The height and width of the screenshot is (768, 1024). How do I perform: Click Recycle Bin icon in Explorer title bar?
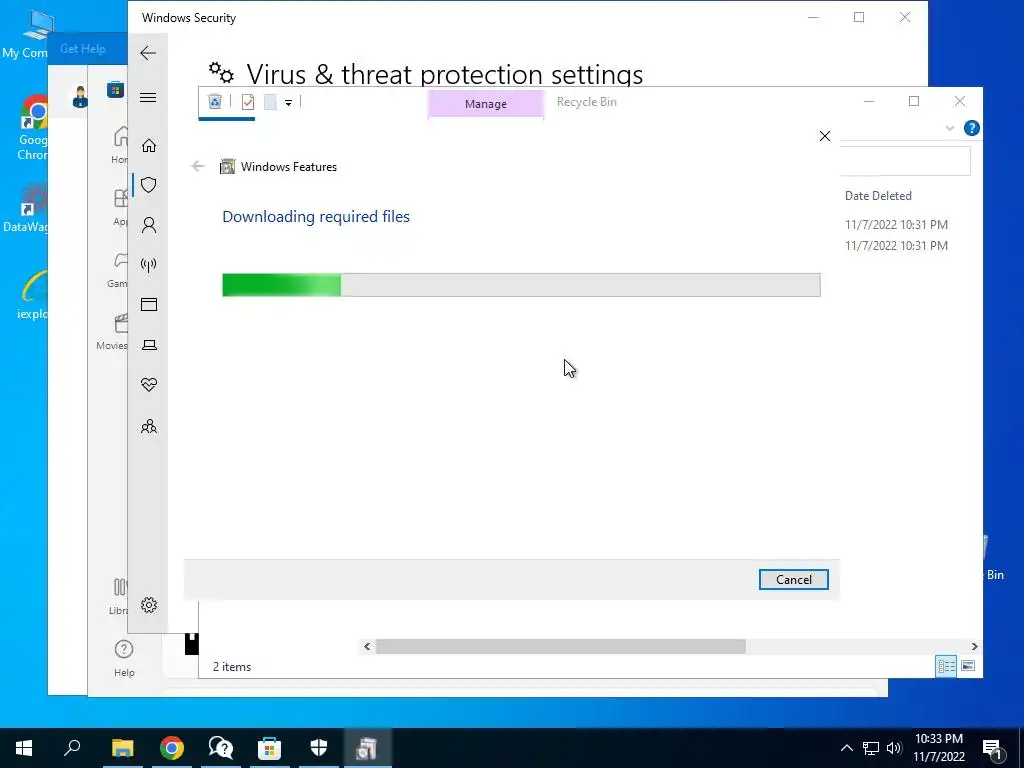point(215,101)
